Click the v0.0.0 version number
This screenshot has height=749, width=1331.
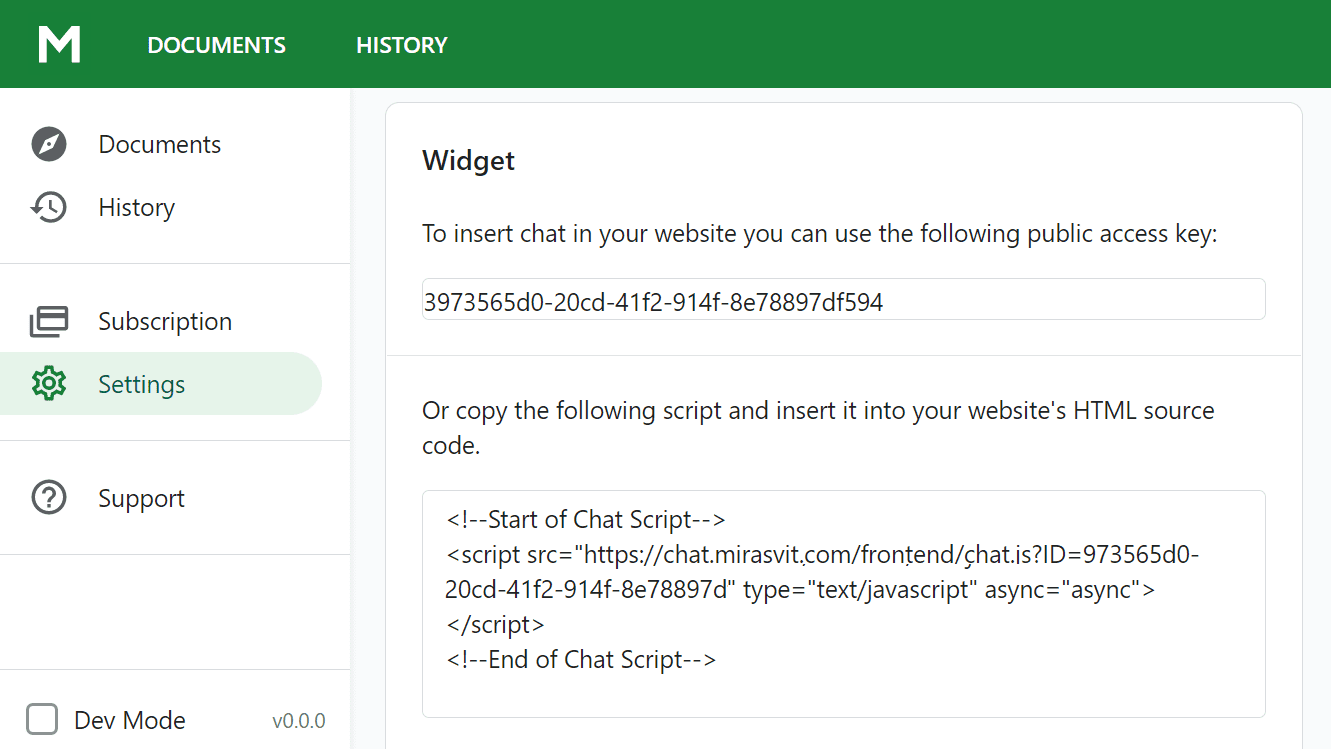pyautogui.click(x=298, y=721)
